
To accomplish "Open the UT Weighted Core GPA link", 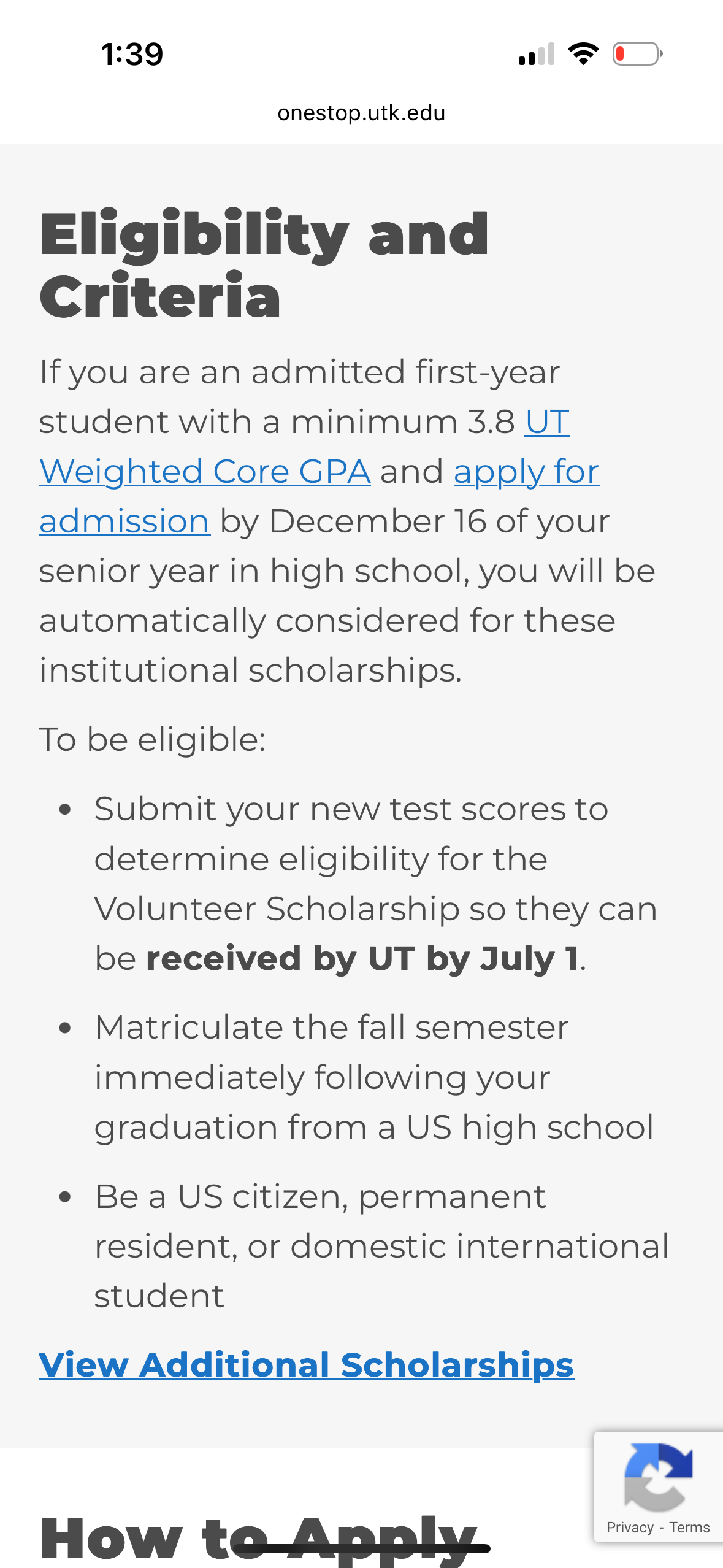I will click(x=205, y=471).
